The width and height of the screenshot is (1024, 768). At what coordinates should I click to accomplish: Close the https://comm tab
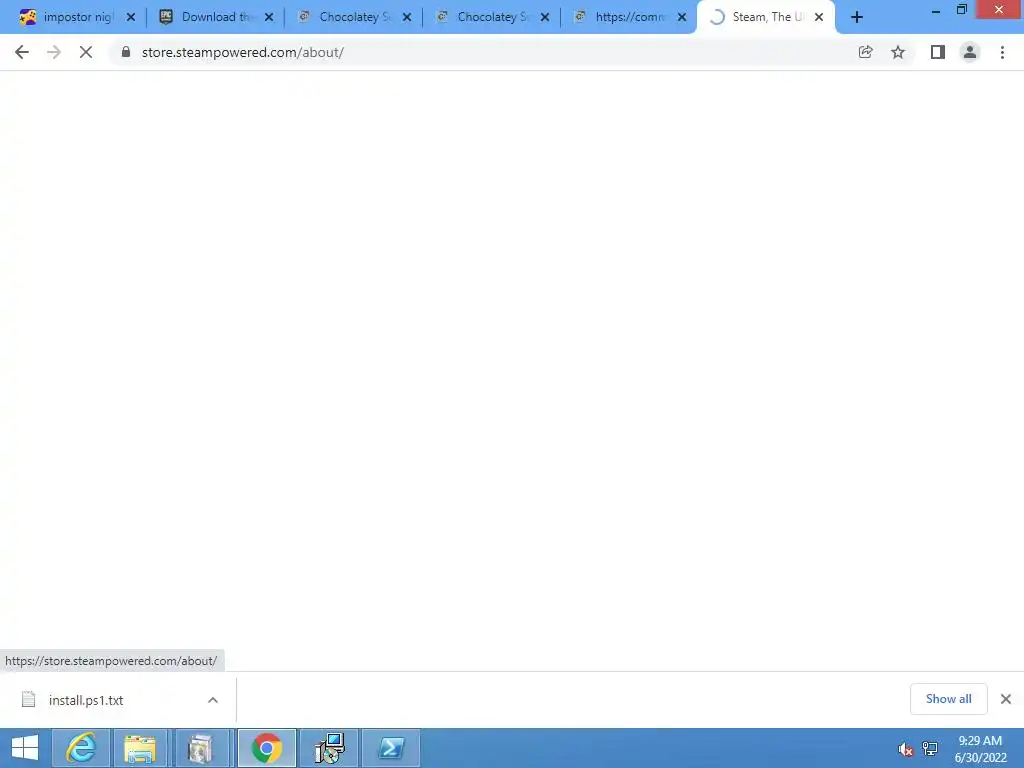(x=682, y=18)
